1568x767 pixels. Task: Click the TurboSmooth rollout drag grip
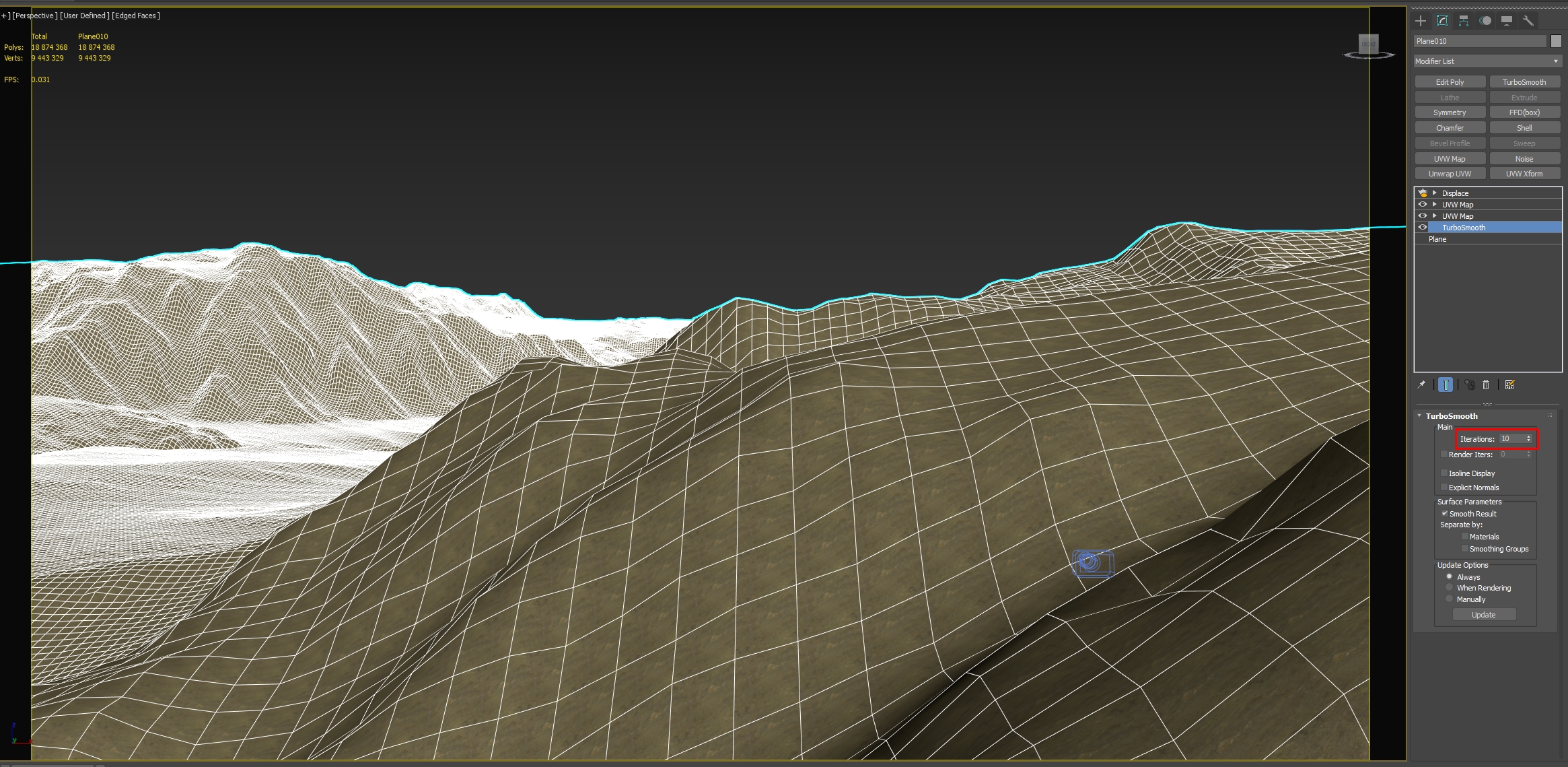[1550, 415]
